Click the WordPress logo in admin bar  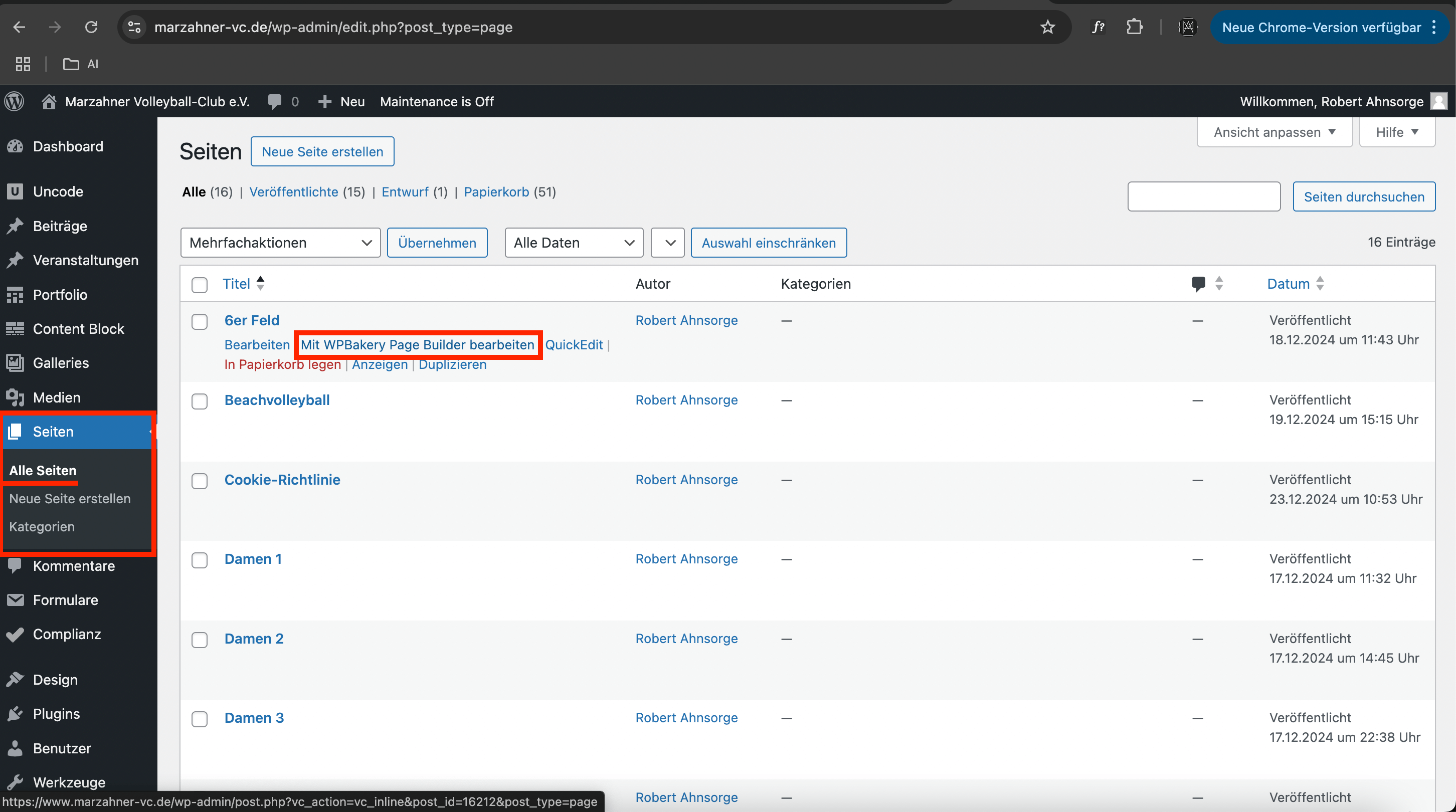click(x=15, y=102)
